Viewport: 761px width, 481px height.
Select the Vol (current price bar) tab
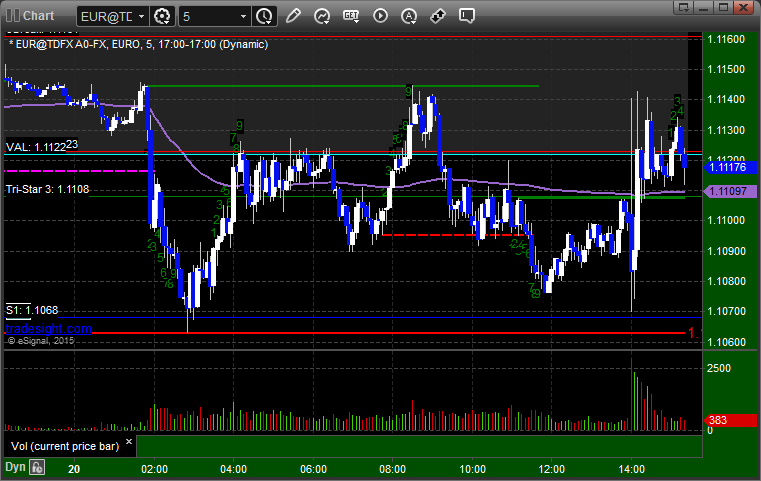[x=65, y=447]
